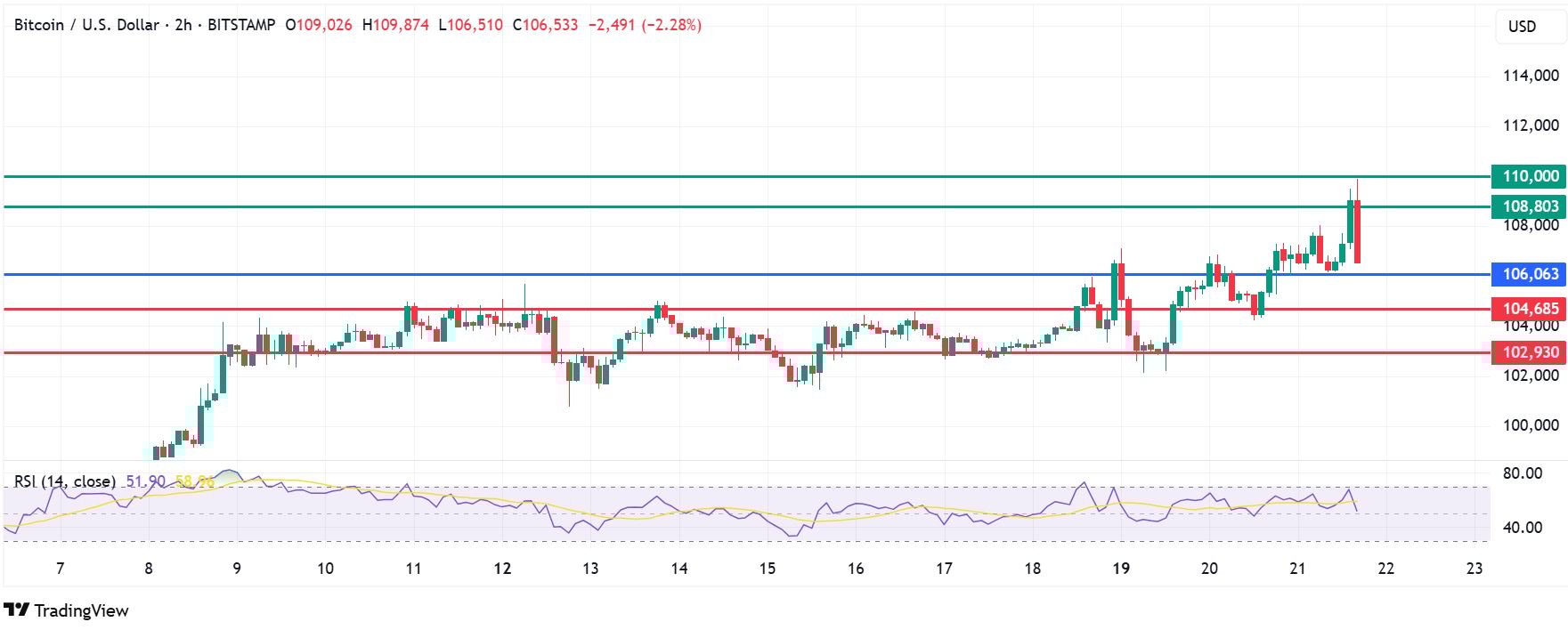Select date 22 on the time axis
Image resolution: width=1568 pixels, height=630 pixels.
(1385, 569)
